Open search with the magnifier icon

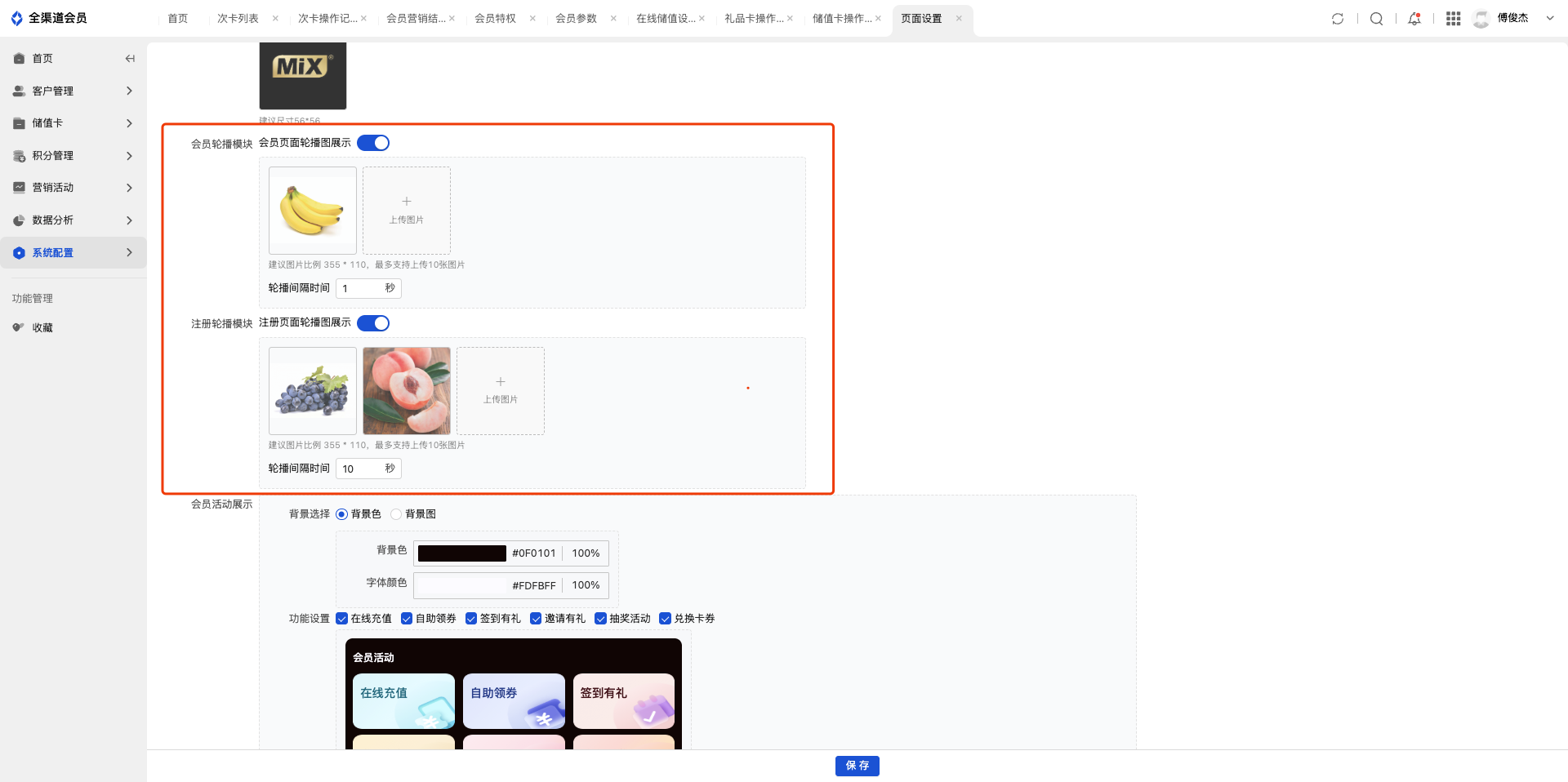coord(1376,19)
